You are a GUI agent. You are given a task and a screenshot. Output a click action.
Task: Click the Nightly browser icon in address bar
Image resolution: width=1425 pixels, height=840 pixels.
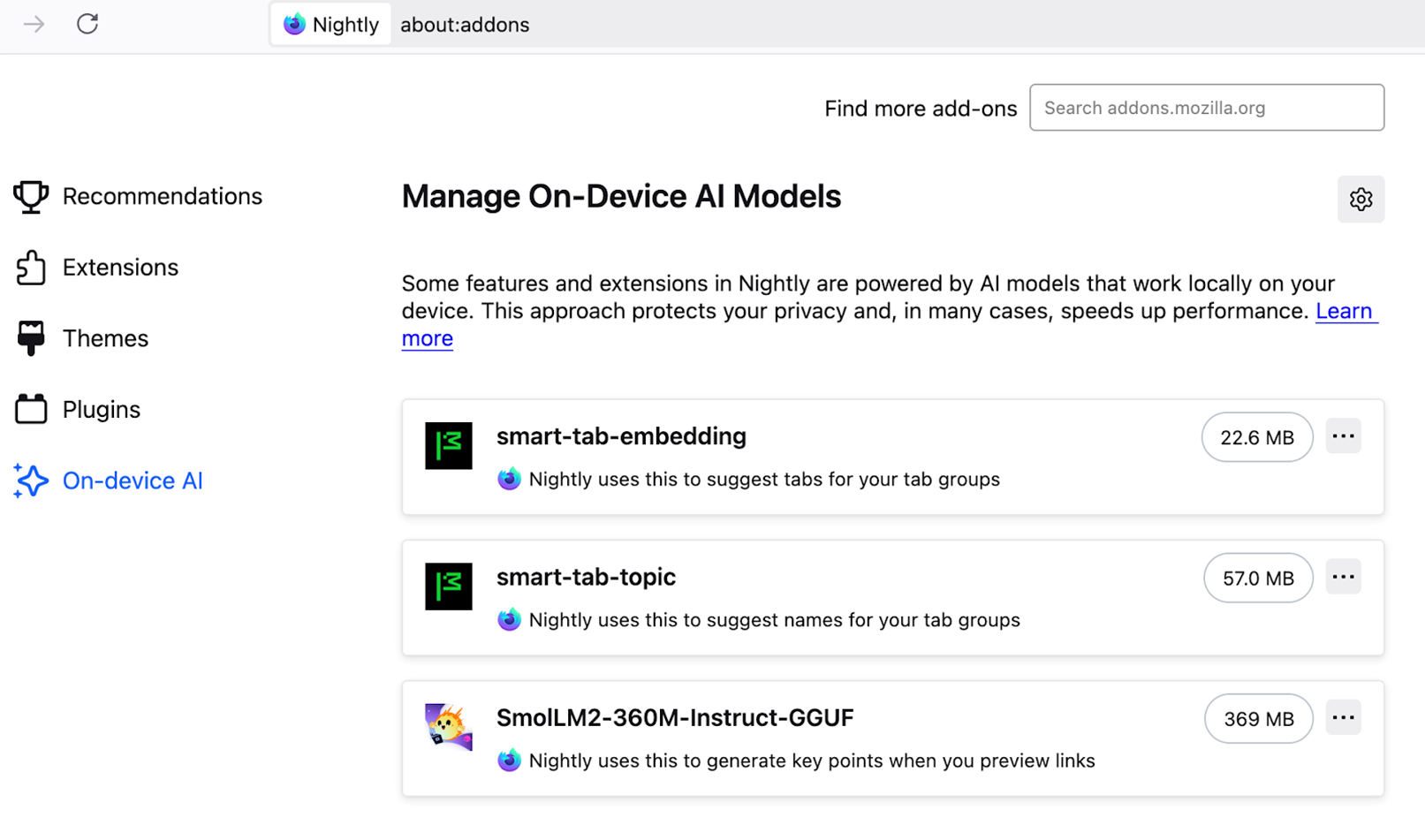pyautogui.click(x=293, y=24)
